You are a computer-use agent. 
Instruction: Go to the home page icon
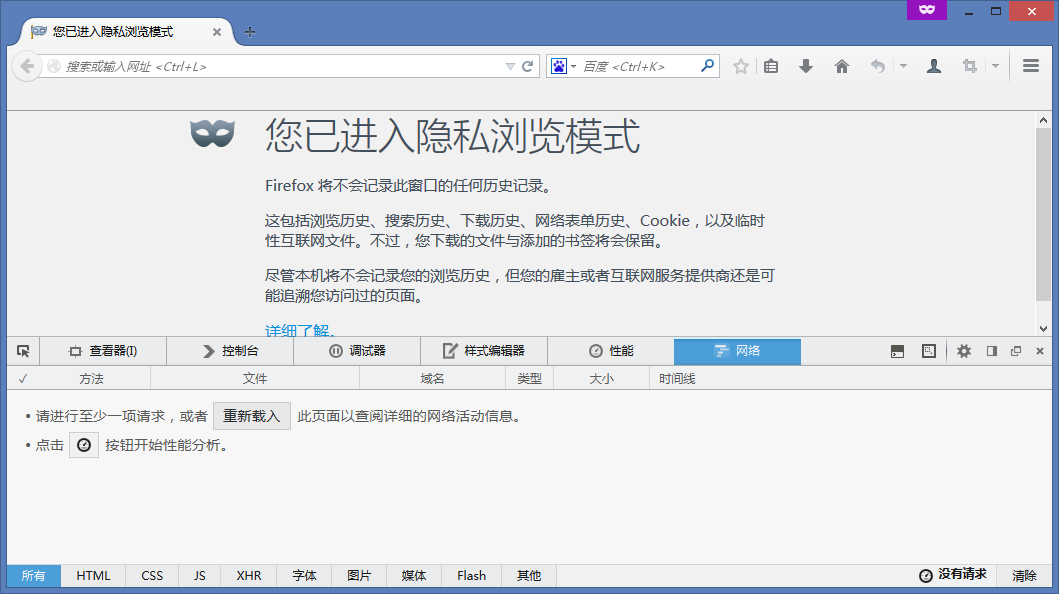tap(842, 66)
